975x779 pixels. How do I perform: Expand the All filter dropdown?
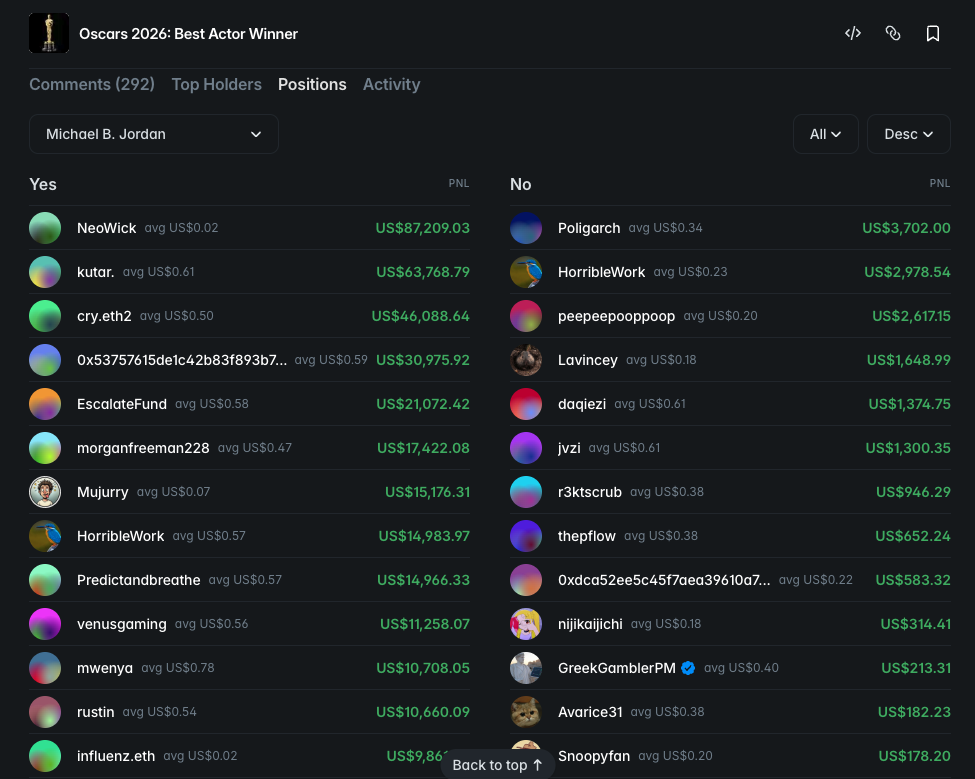825,134
